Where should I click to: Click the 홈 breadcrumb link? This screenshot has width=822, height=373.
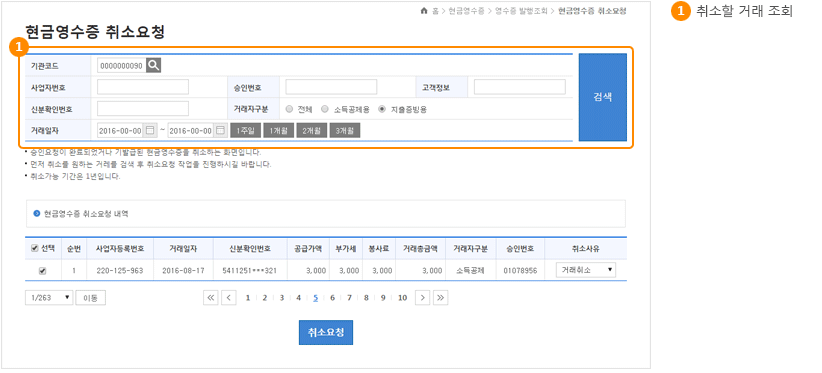coord(435,11)
